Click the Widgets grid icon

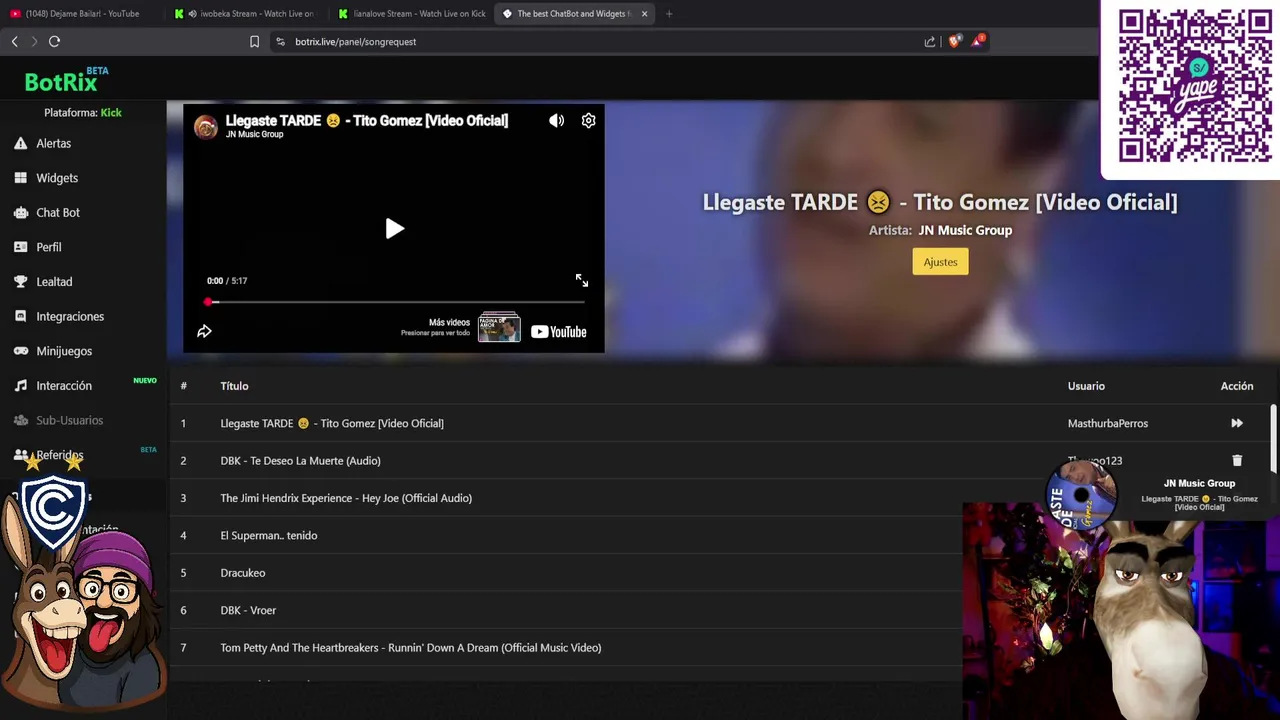pyautogui.click(x=20, y=178)
